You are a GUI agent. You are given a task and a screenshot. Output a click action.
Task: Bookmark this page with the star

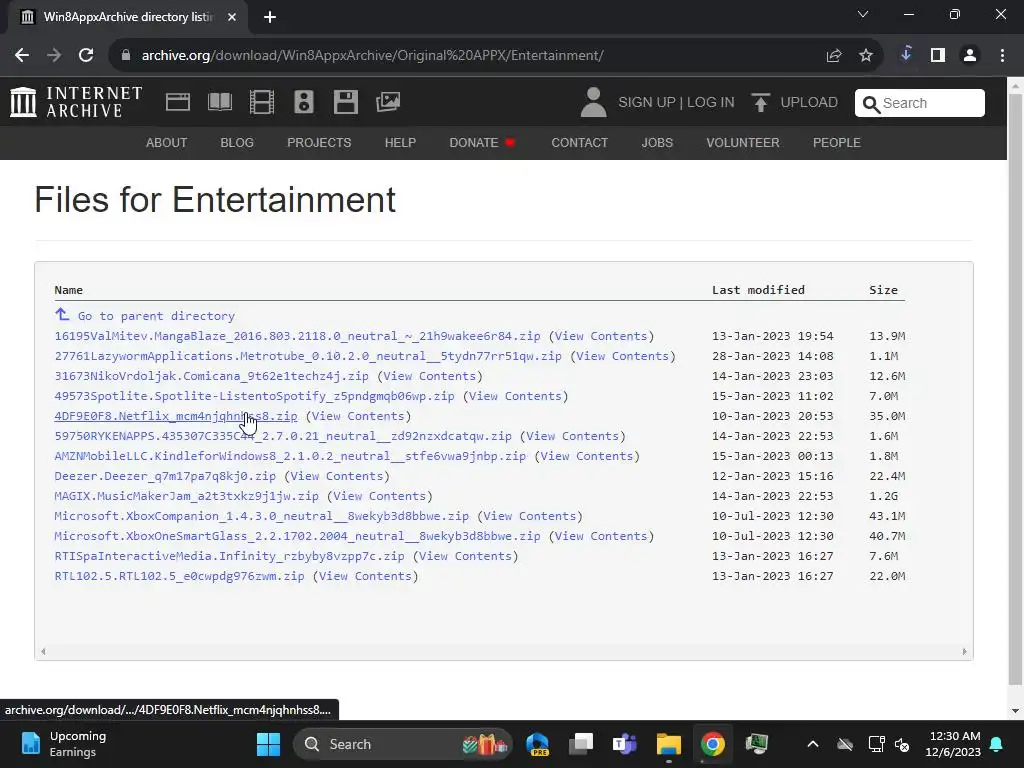[866, 56]
